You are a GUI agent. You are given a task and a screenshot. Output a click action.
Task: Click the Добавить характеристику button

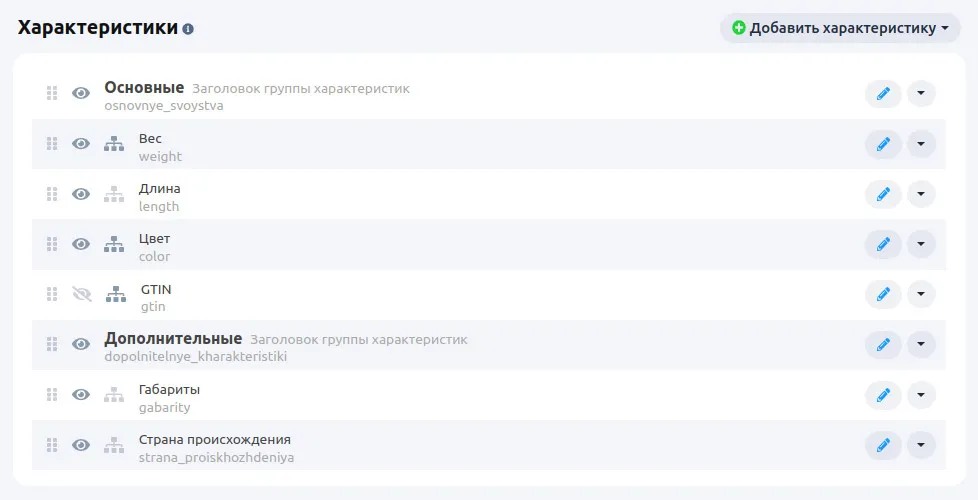pyautogui.click(x=840, y=28)
